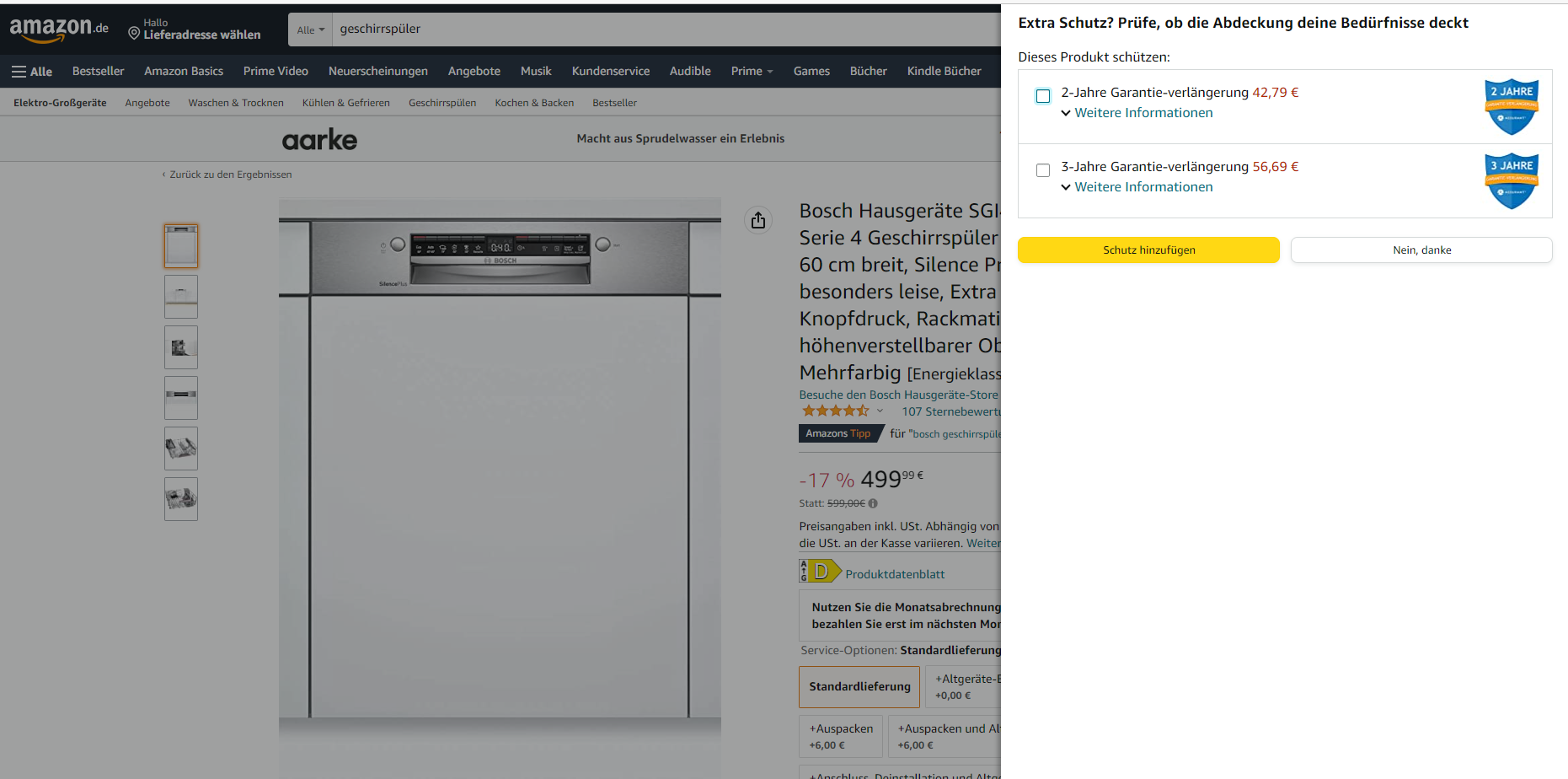Select +Auspacken +6,00 € service option

(841, 736)
